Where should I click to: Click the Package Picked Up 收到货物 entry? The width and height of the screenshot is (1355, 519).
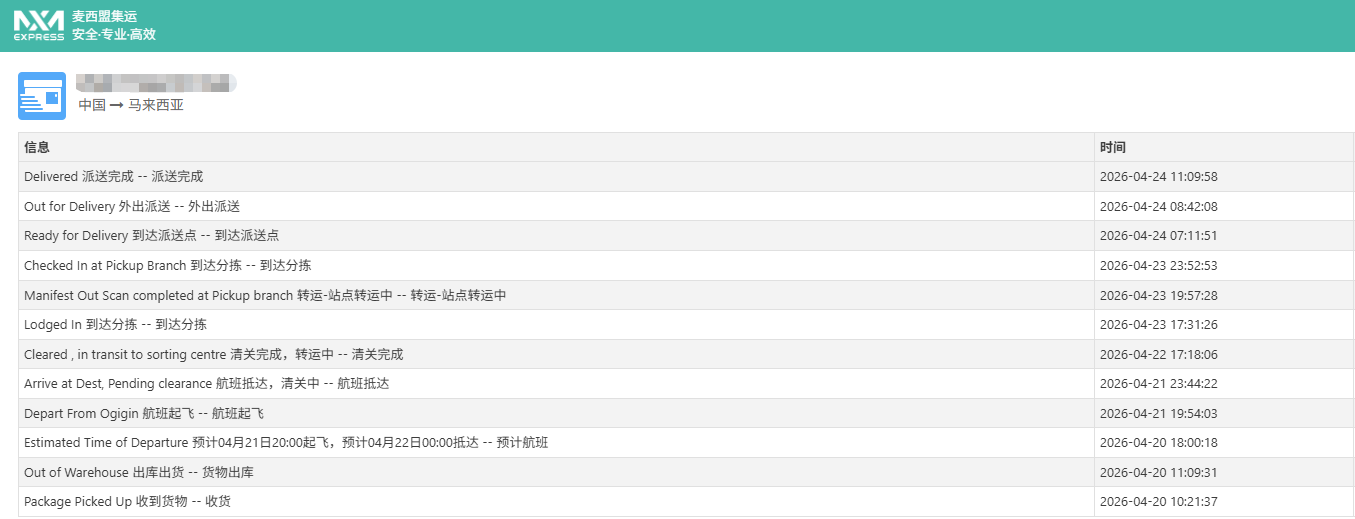click(x=127, y=501)
